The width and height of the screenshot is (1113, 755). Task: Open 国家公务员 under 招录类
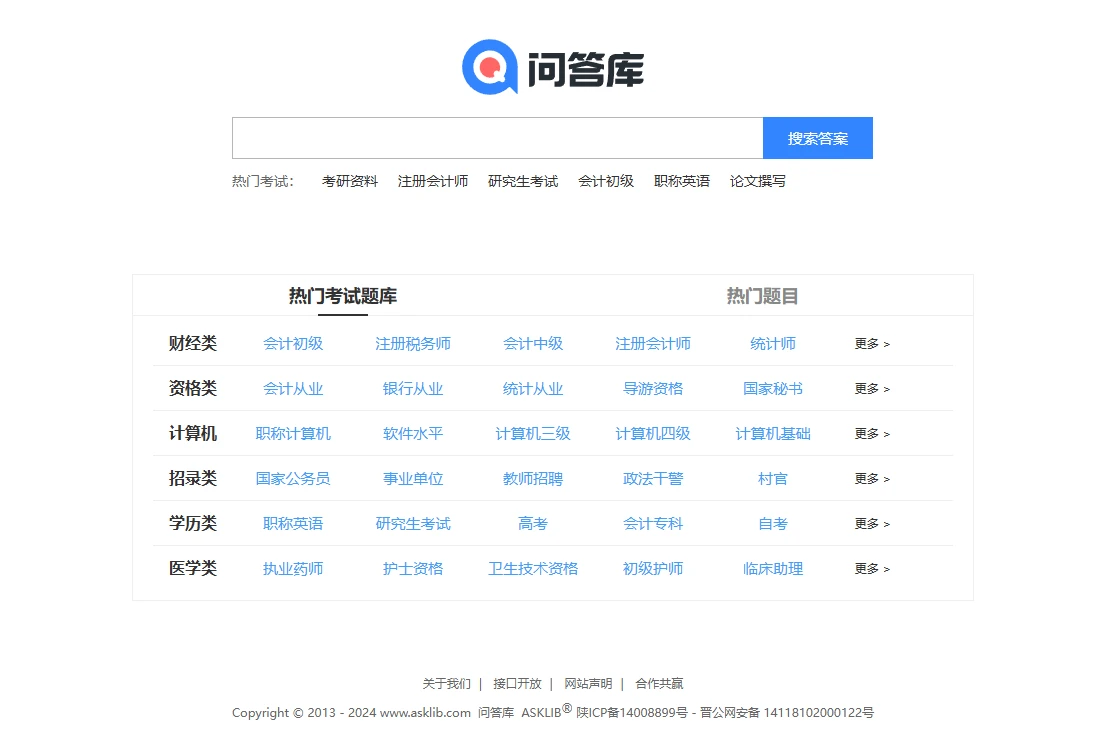pyautogui.click(x=292, y=478)
